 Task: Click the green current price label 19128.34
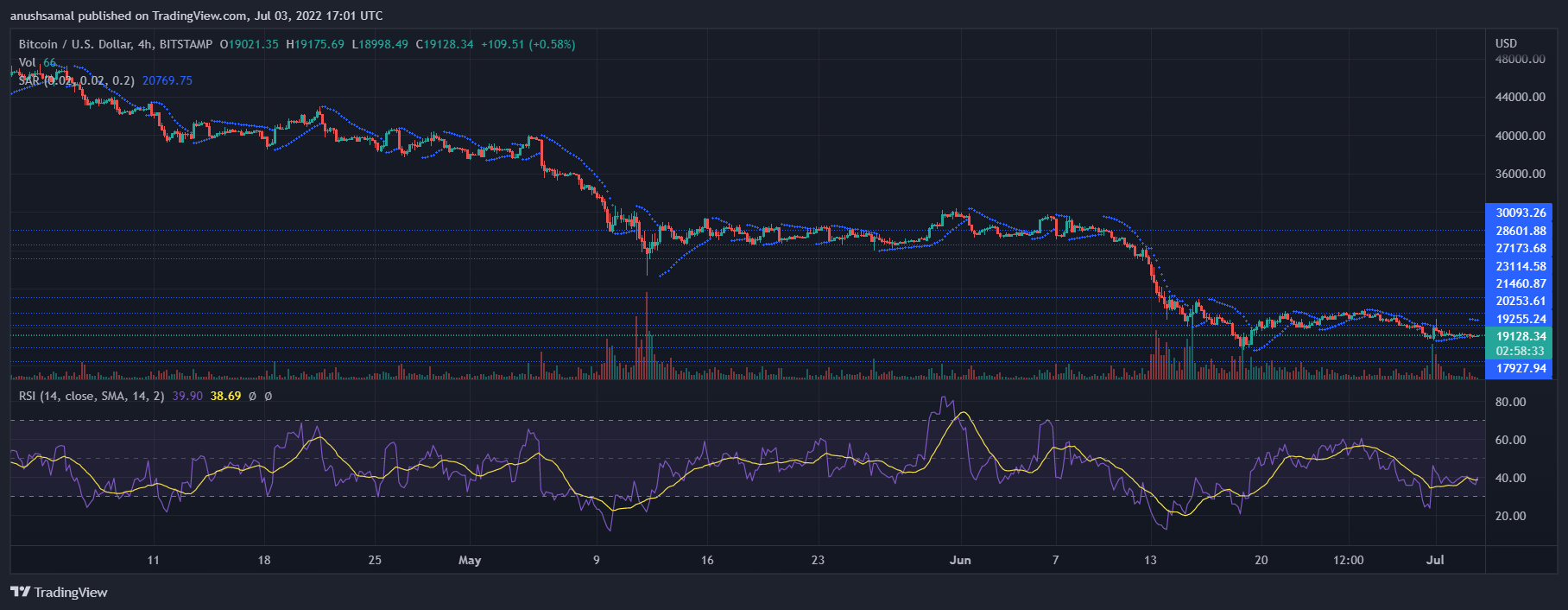pyautogui.click(x=1521, y=336)
